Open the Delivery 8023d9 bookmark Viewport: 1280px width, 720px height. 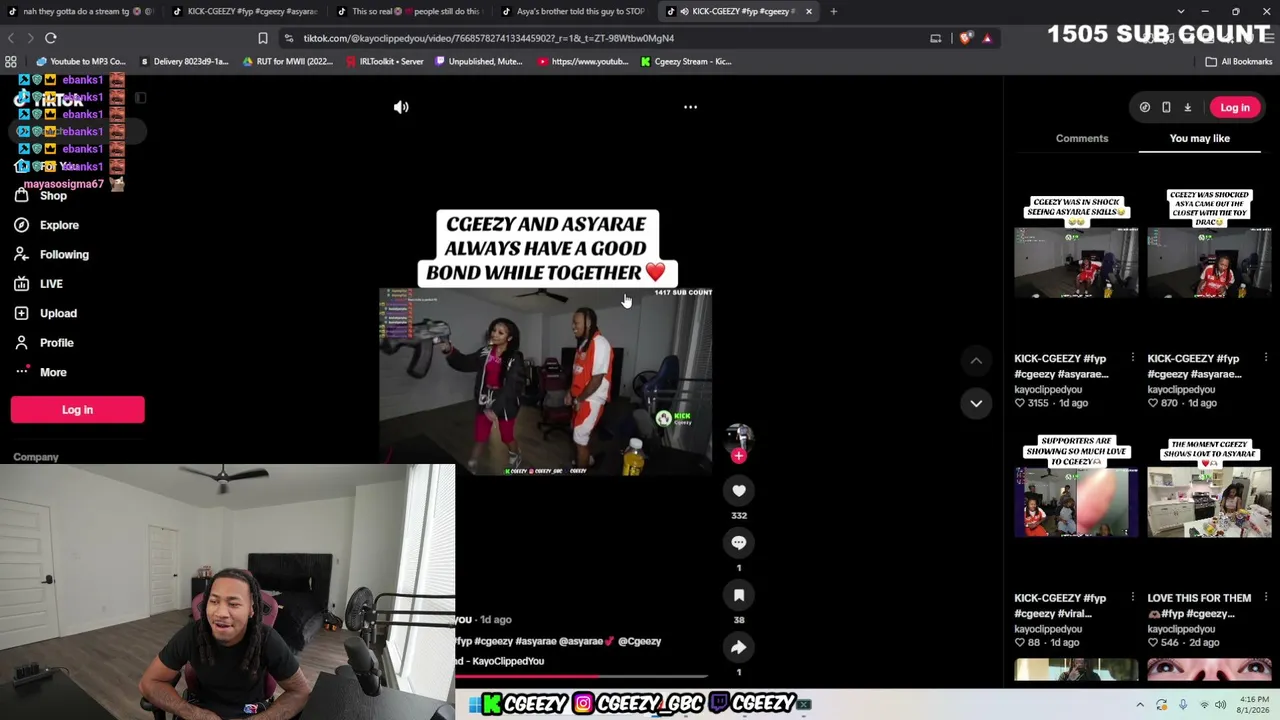184,61
